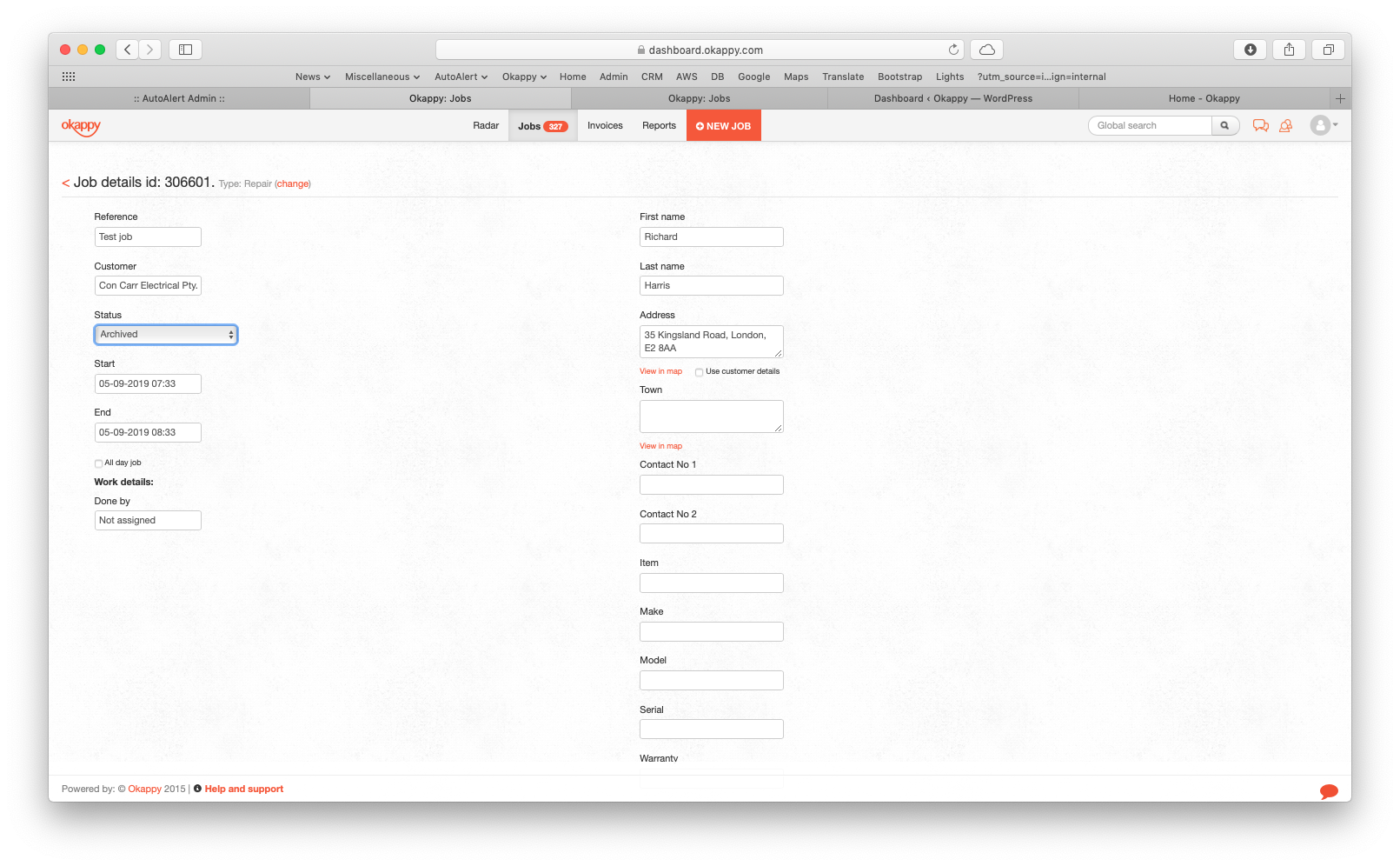Click the change job type link

293,183
